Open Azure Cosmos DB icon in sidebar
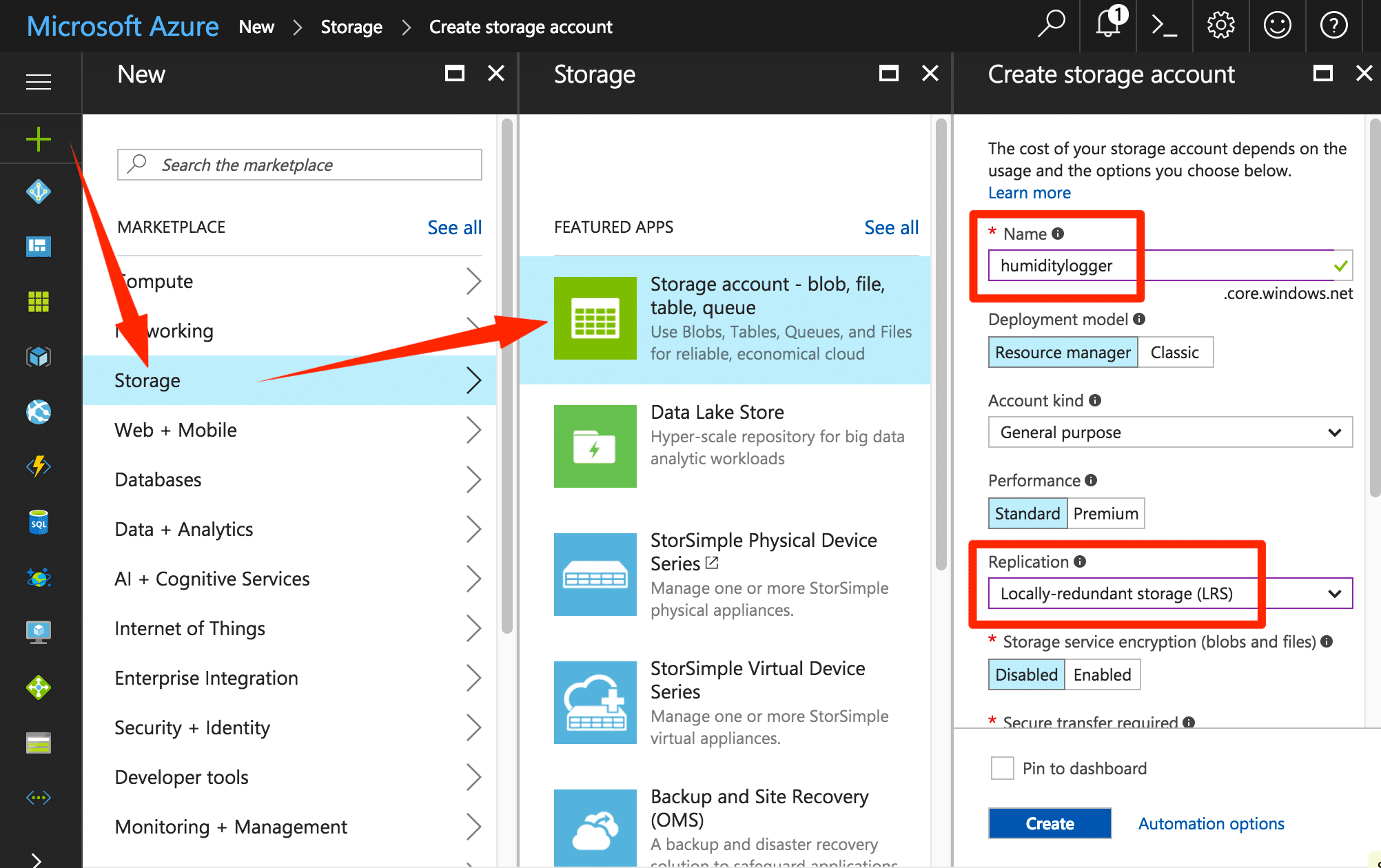This screenshot has height=868, width=1381. click(39, 577)
